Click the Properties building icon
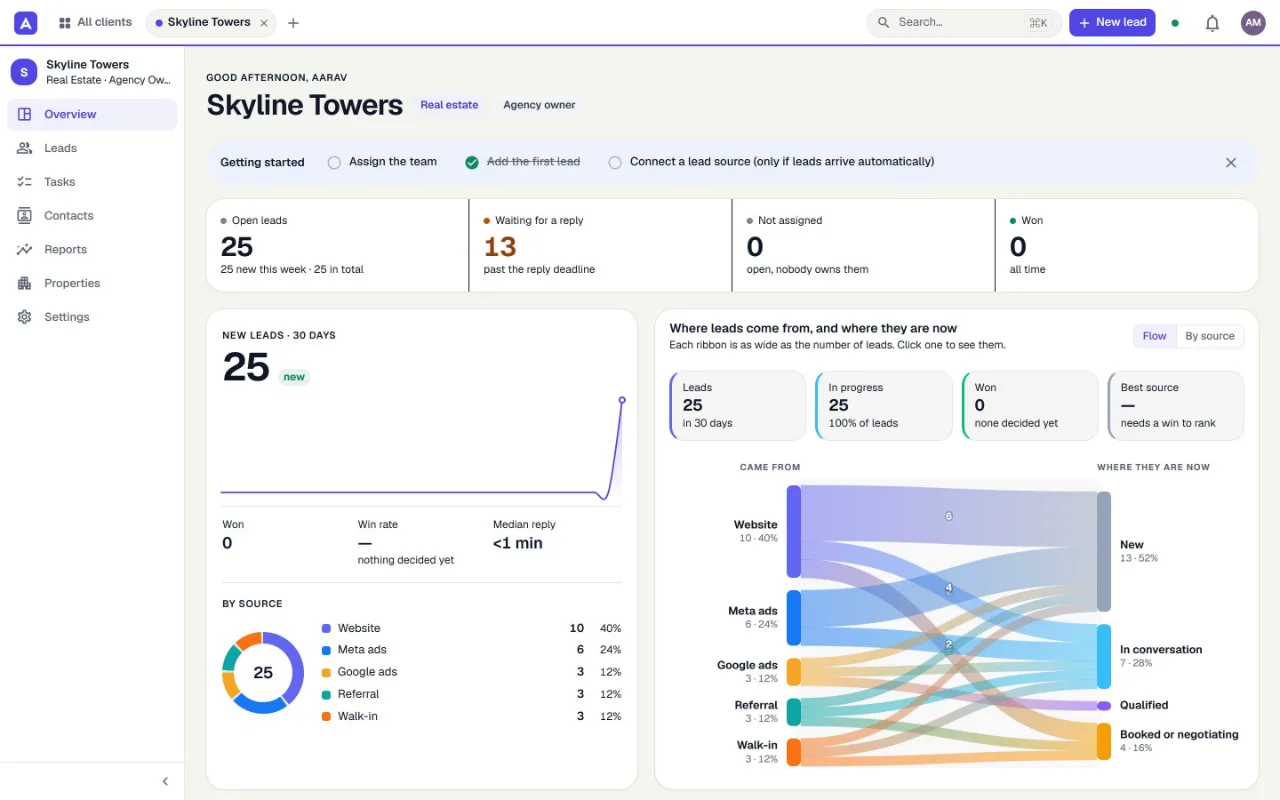1280x800 pixels. coord(25,284)
